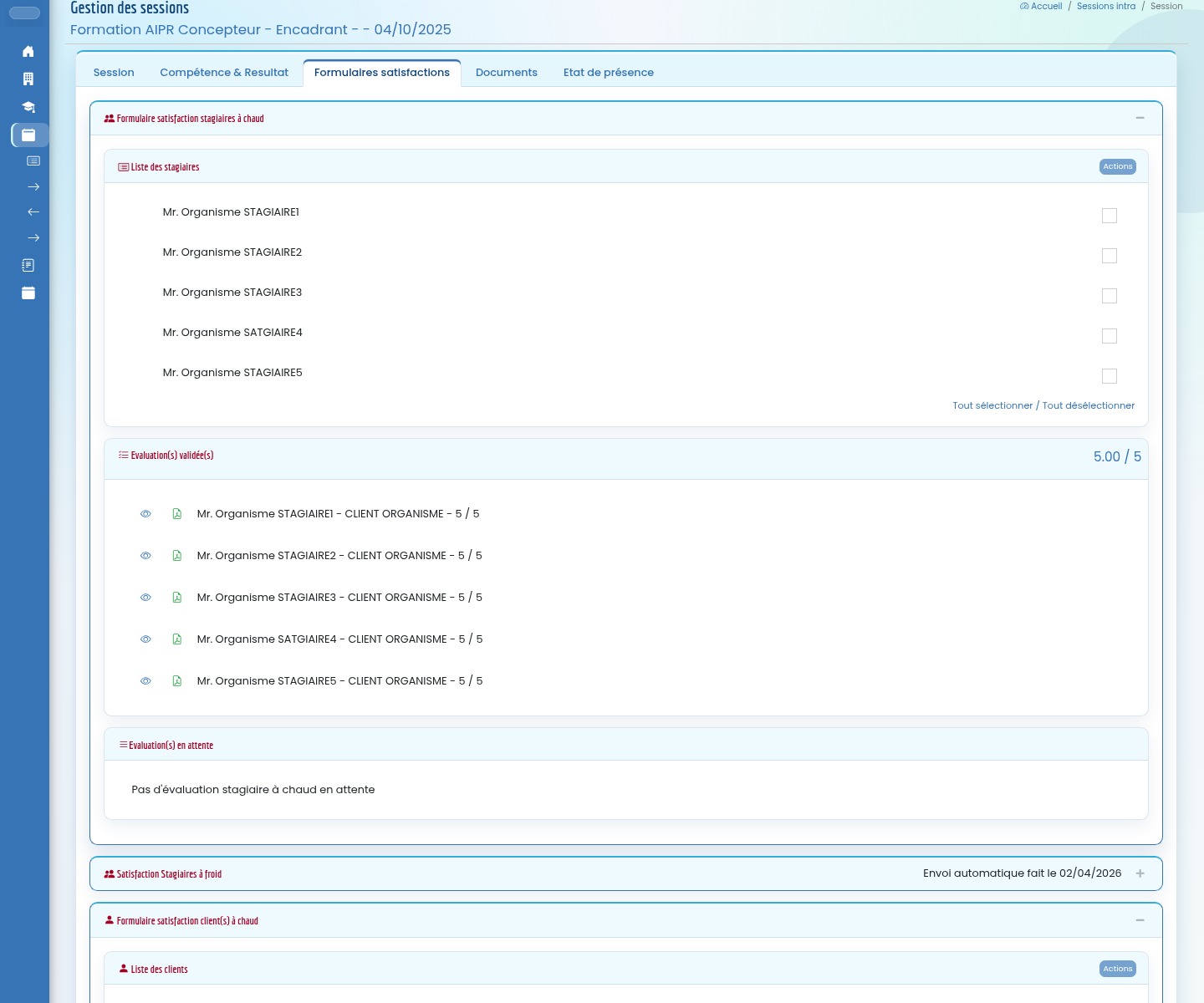Click the Evaluation(s) validée(s) header

[166, 456]
